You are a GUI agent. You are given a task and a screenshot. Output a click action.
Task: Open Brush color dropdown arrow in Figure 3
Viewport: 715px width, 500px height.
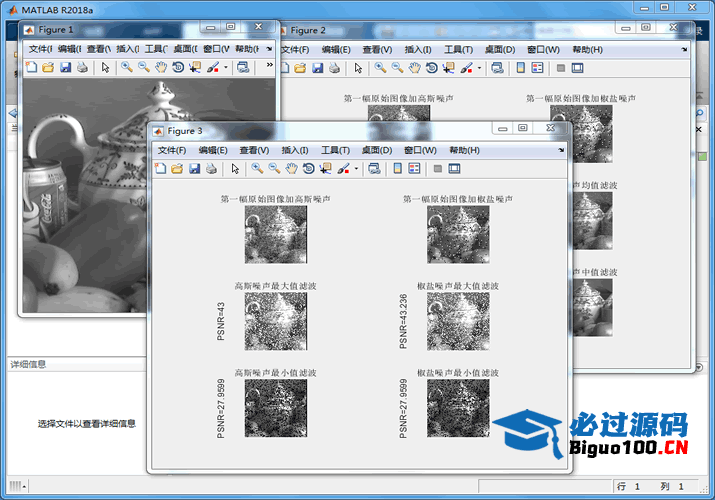(357, 169)
